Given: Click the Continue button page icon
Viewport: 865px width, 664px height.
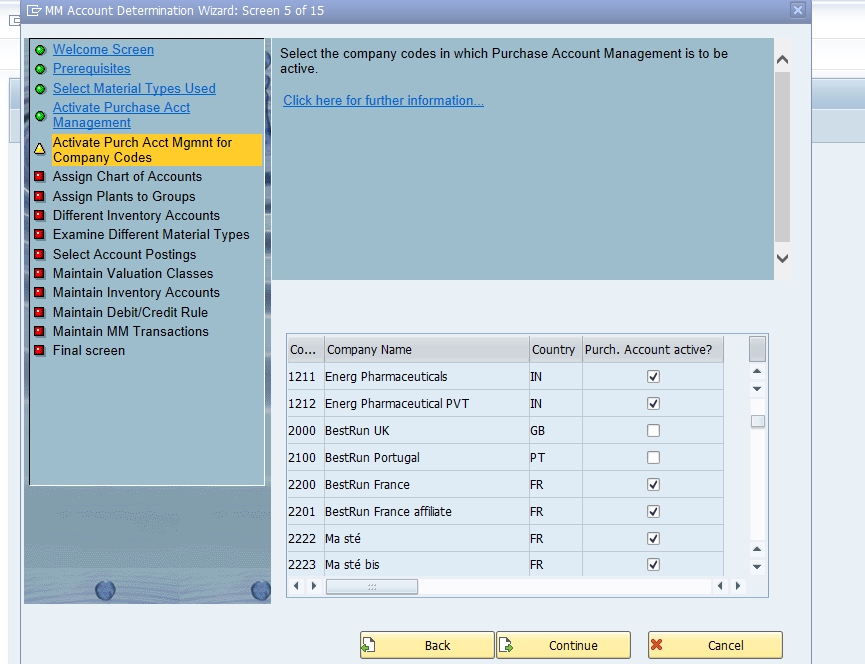Looking at the screenshot, I should point(505,645).
